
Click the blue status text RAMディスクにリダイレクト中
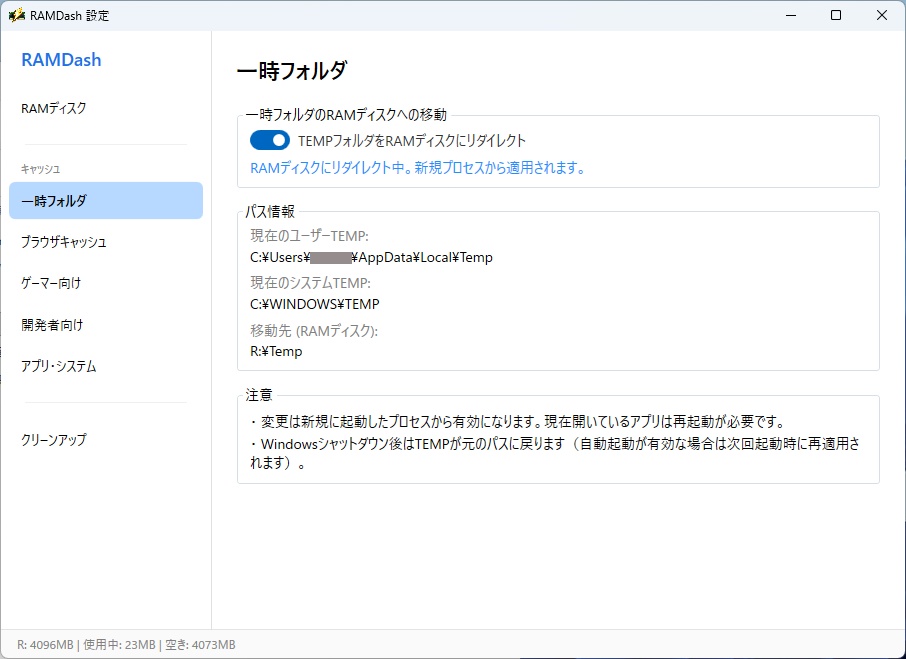[418, 167]
